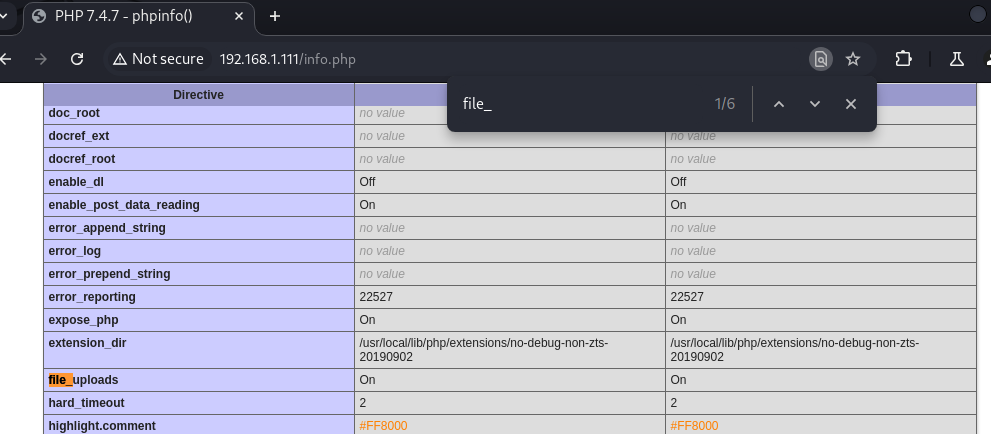Jump to previous find match
Image resolution: width=991 pixels, height=434 pixels.
779,104
